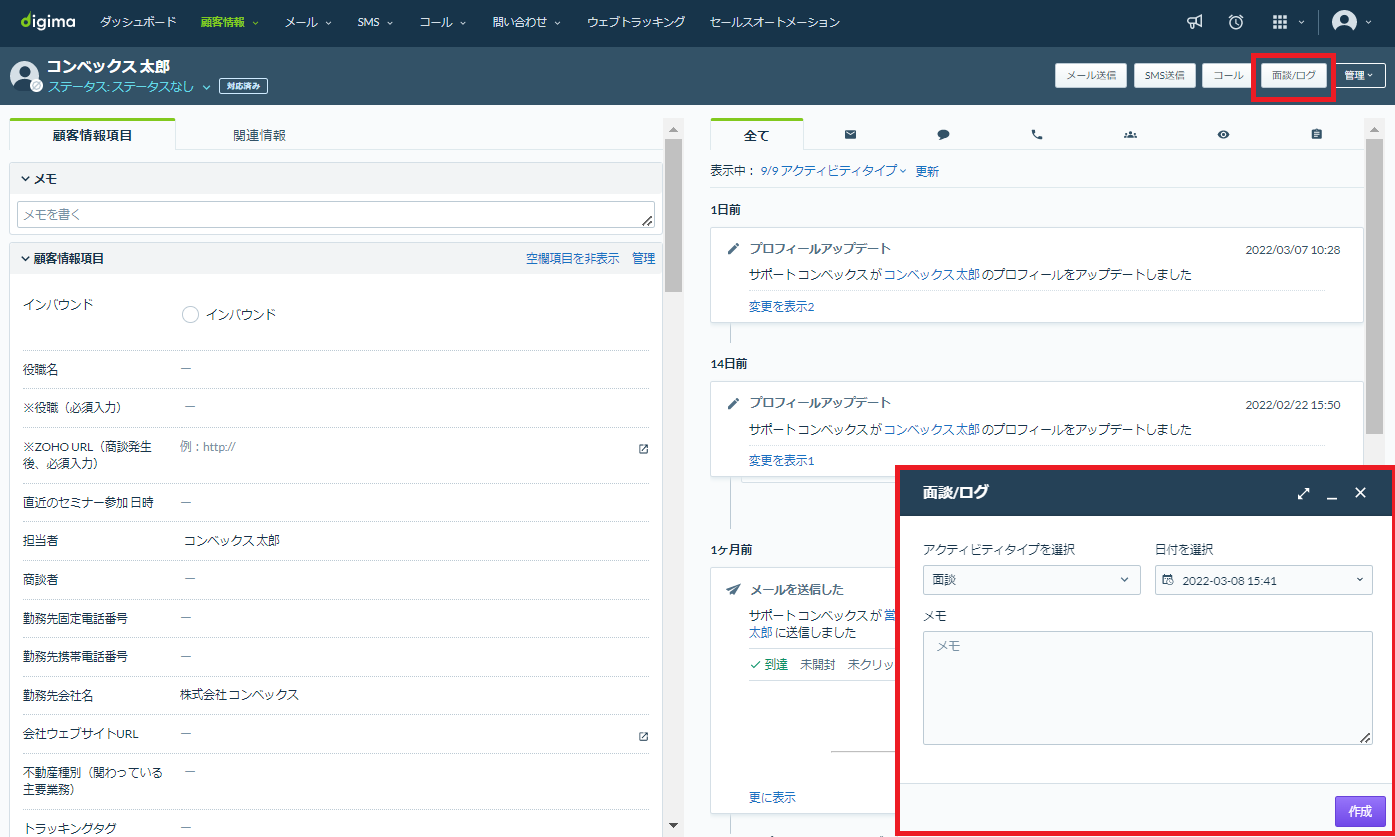Go to ダッシュボード
1395x837 pixels.
(138, 22)
